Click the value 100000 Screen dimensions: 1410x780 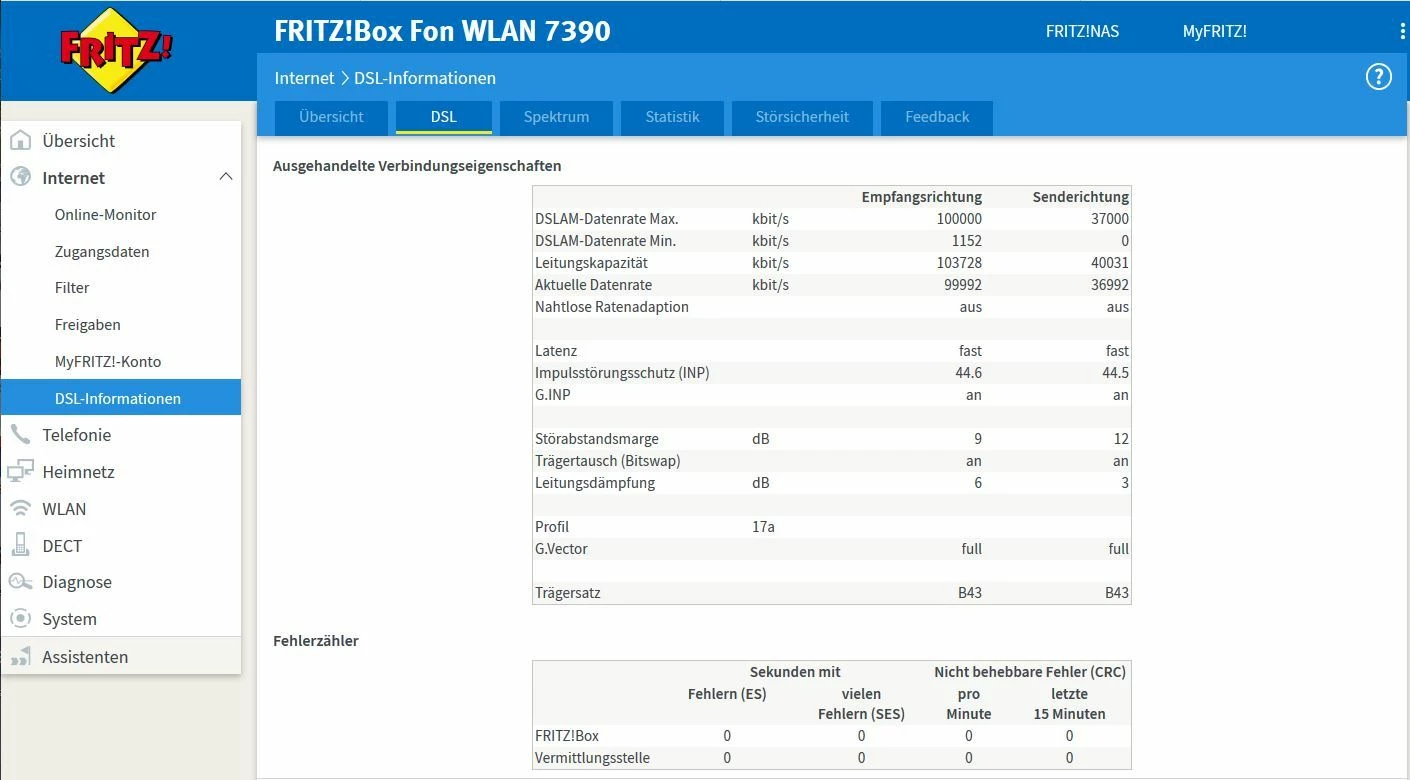959,219
